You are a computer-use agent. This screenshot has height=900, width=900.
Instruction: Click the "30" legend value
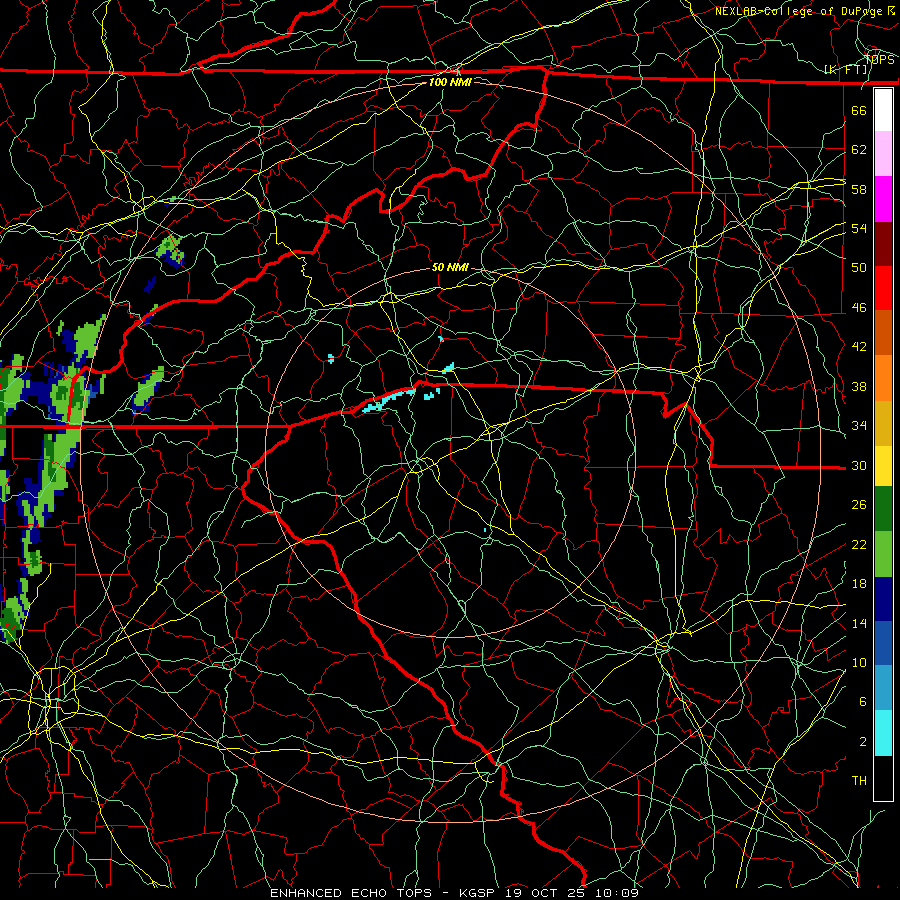[x=859, y=465]
